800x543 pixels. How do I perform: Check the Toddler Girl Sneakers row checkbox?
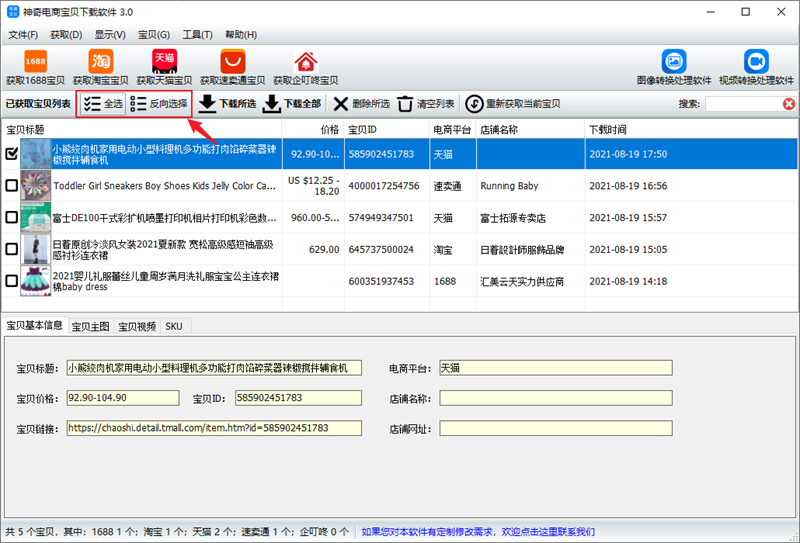coord(12,186)
